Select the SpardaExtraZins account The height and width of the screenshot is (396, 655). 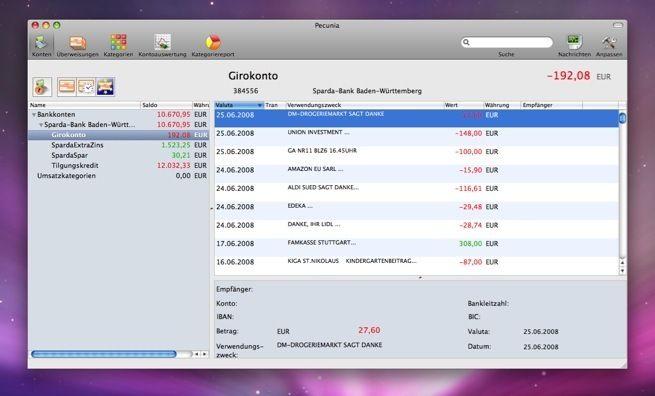[x=119, y=145]
